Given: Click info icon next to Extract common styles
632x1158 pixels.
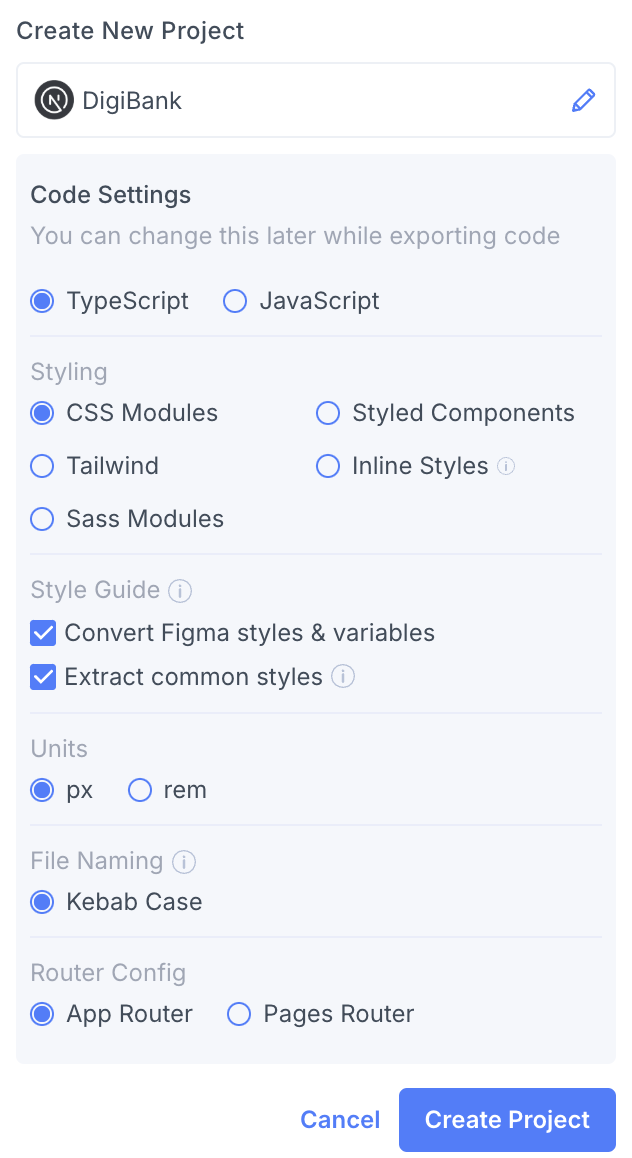Looking at the screenshot, I should pos(343,677).
